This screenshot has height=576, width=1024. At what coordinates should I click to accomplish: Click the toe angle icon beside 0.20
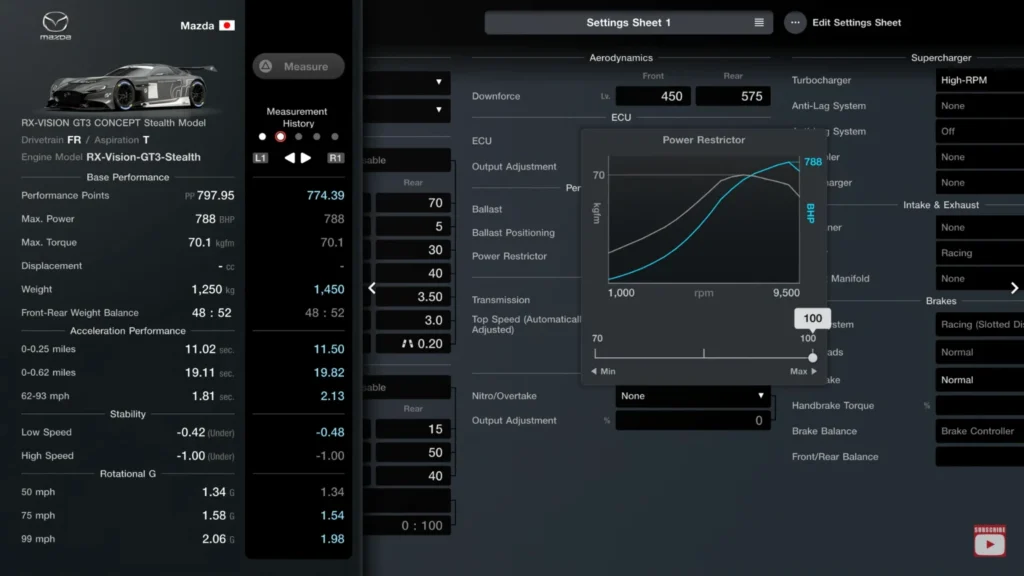point(408,344)
